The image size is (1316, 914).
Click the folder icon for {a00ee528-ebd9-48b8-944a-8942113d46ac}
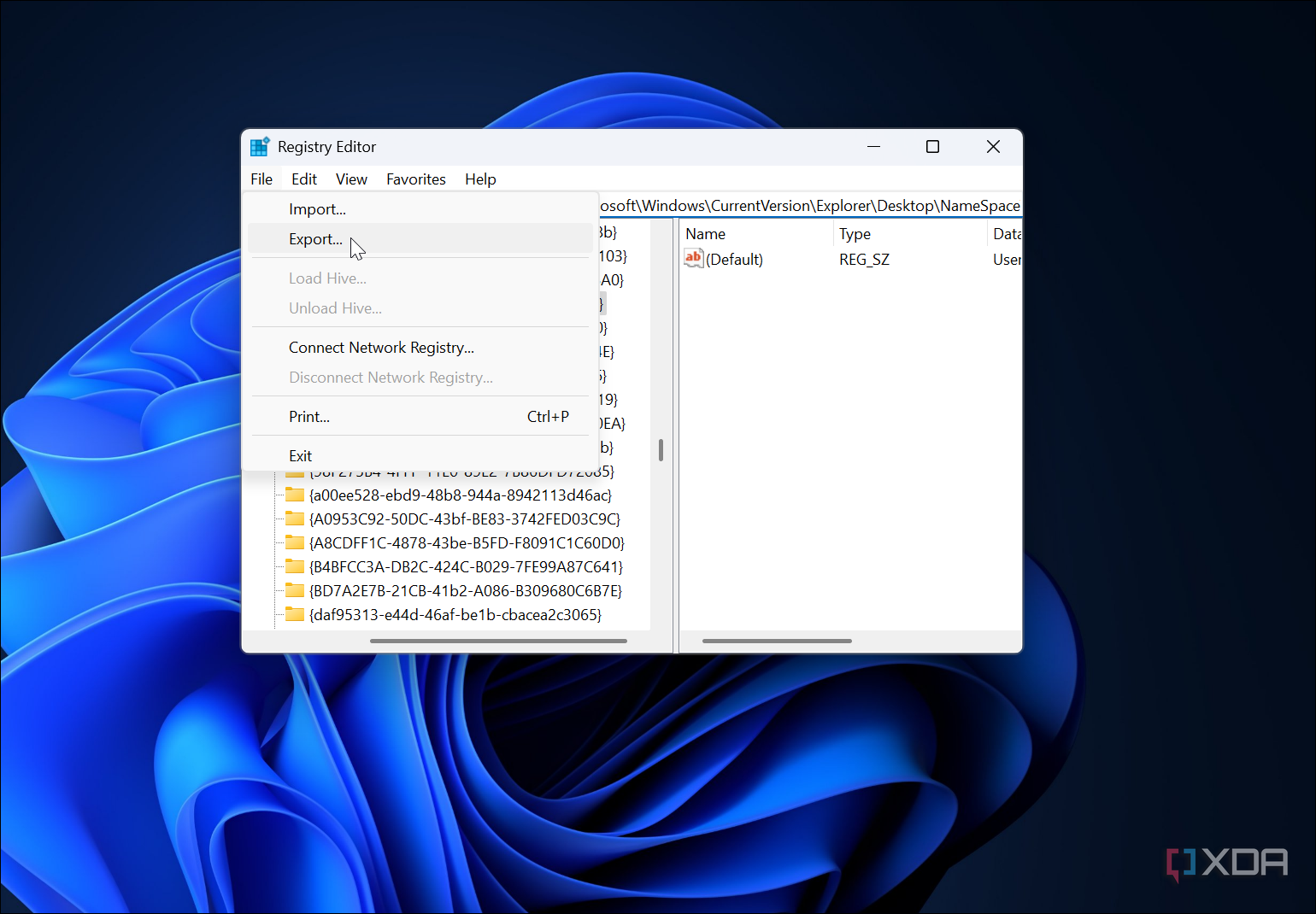[x=295, y=495]
